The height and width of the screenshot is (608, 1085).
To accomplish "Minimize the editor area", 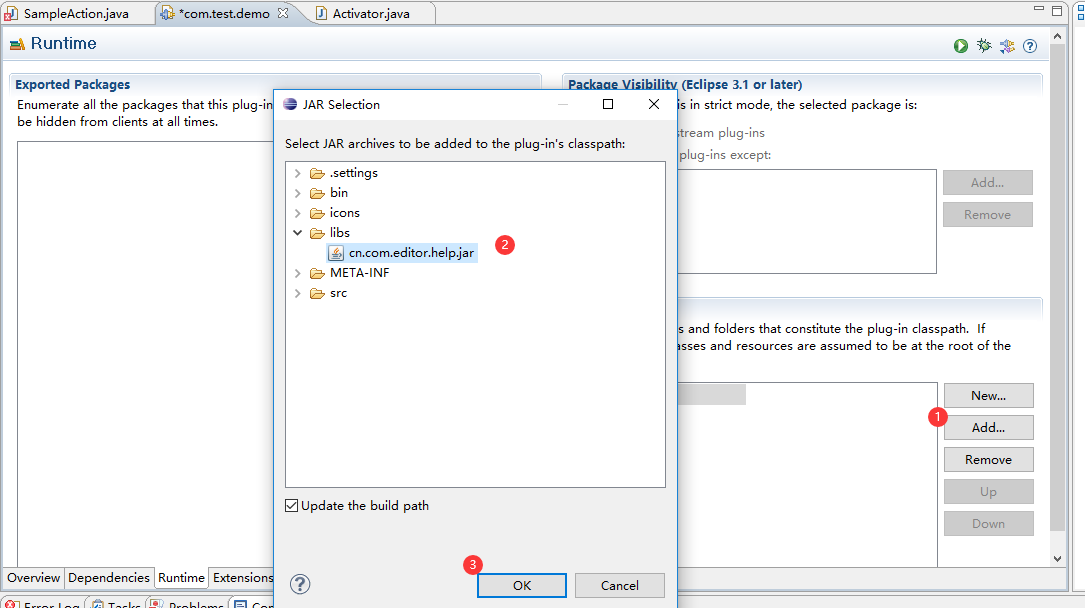I will click(1039, 9).
